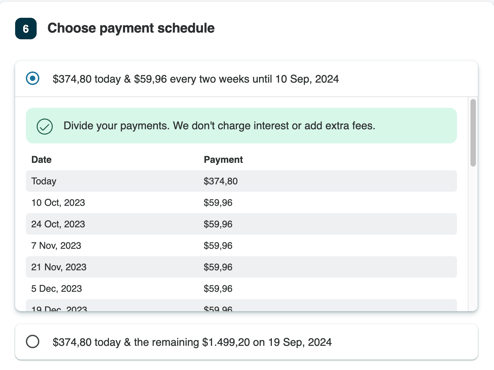Click the Date column header

pyautogui.click(x=41, y=160)
